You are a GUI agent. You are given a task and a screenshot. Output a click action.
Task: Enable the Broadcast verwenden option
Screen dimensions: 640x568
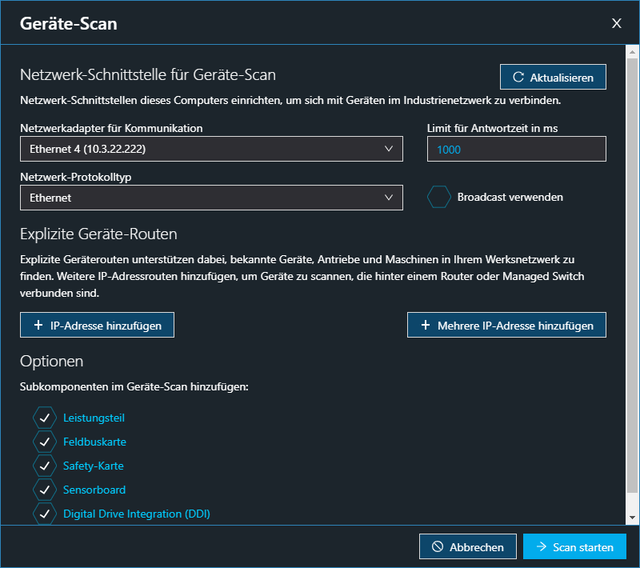439,197
